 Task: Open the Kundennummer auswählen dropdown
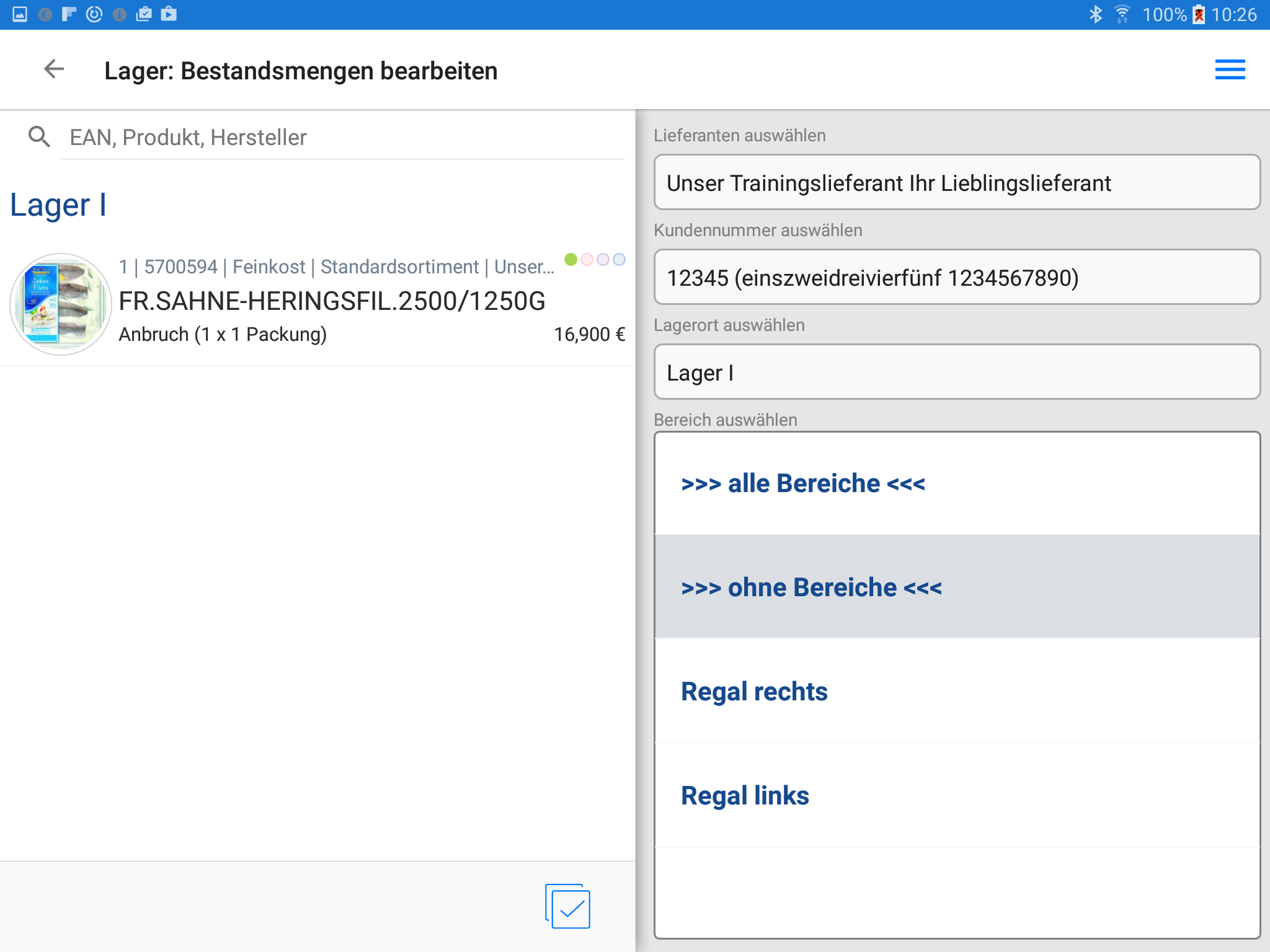[x=956, y=278]
